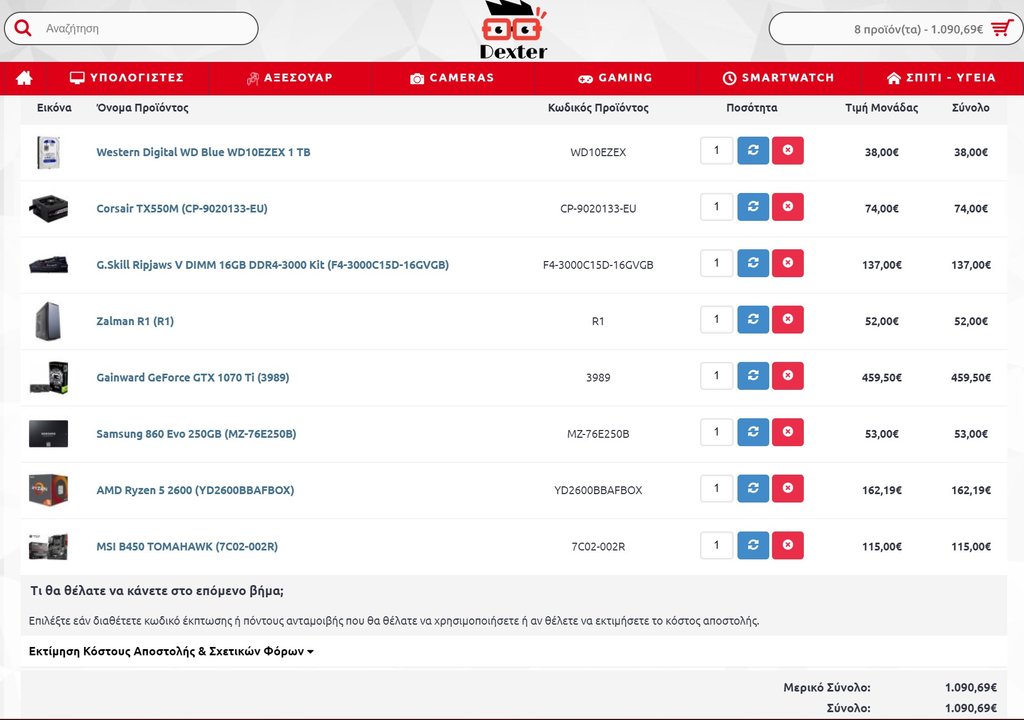Click the search magnifier icon
Screen dimensions: 1024x720
(23, 28)
